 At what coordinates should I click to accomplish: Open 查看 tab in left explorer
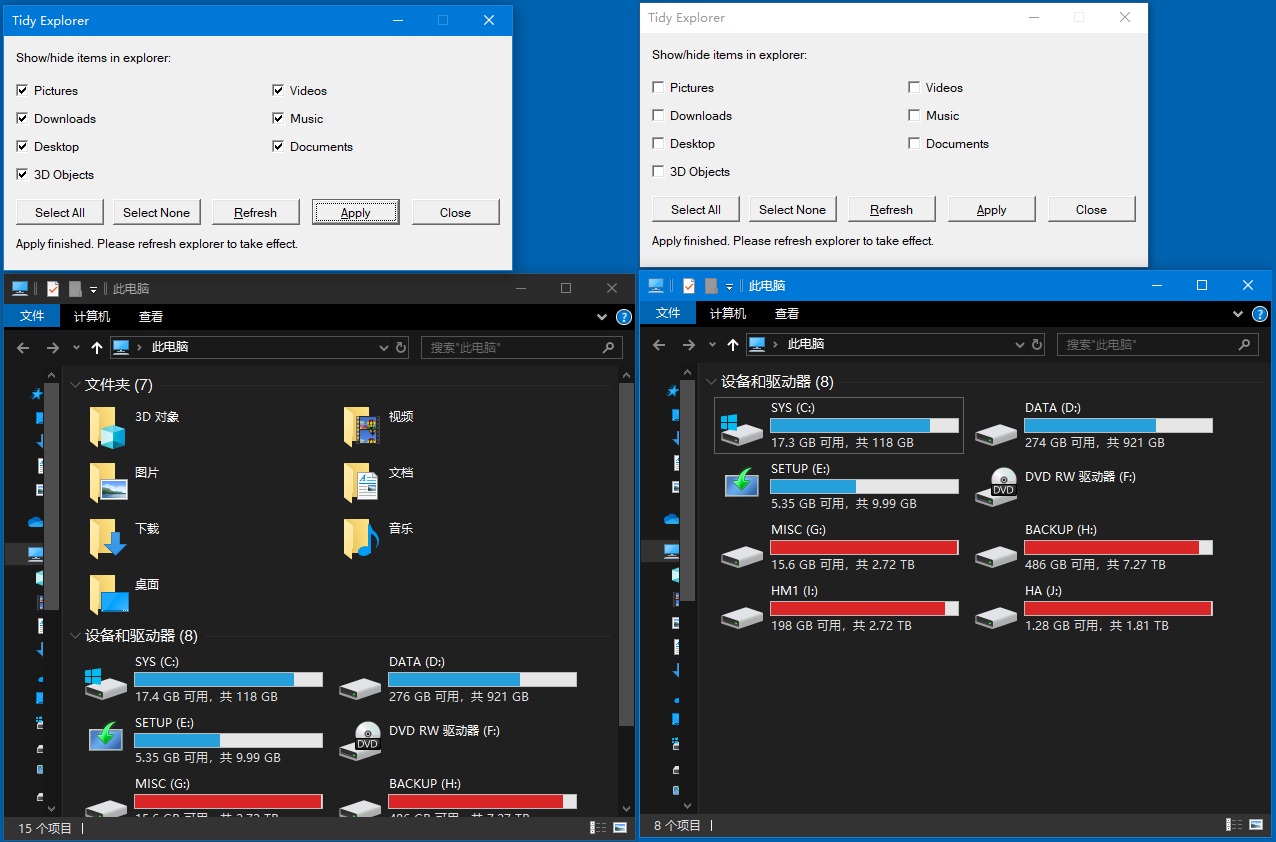tap(151, 316)
